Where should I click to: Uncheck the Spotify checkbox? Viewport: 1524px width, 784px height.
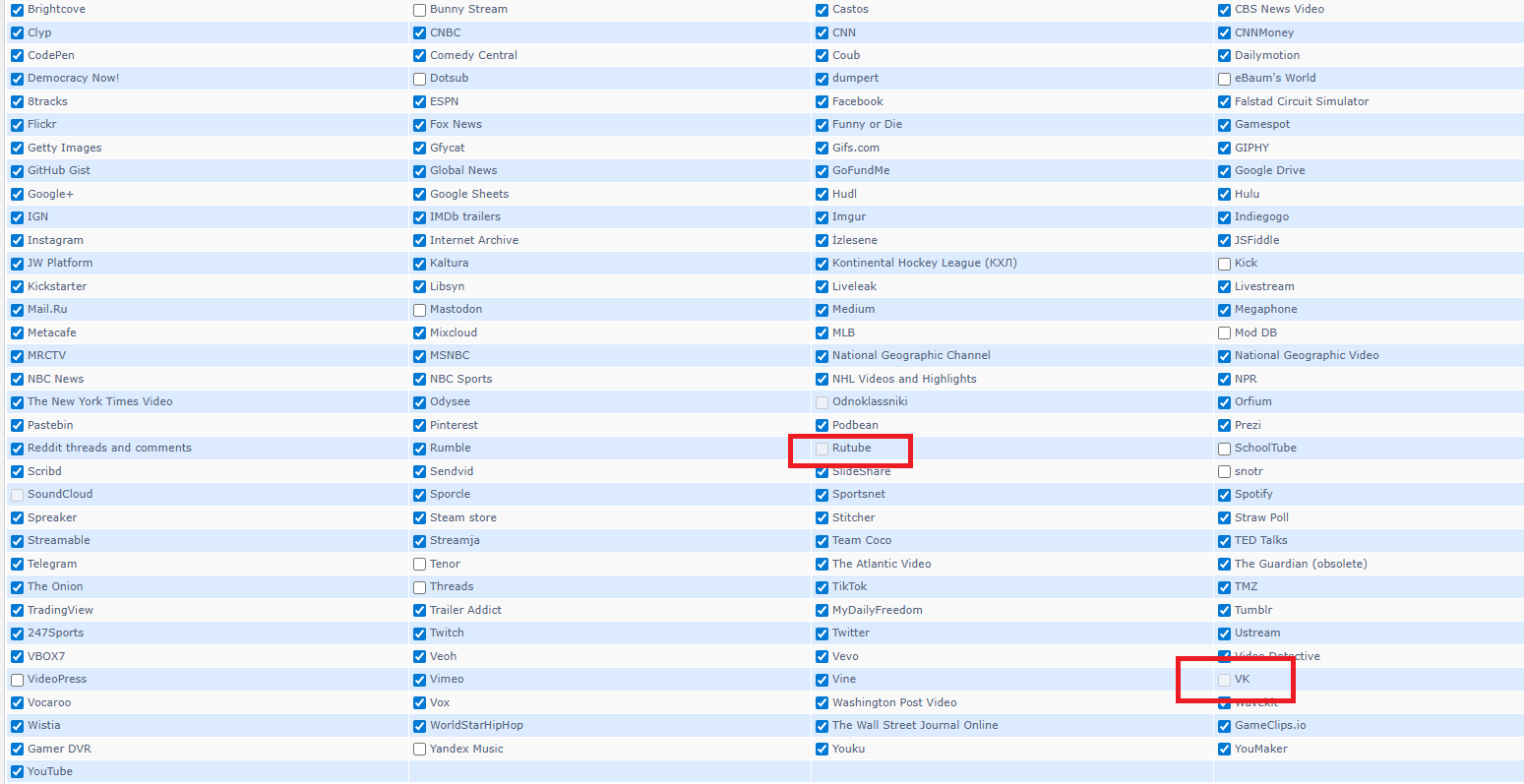point(1225,495)
